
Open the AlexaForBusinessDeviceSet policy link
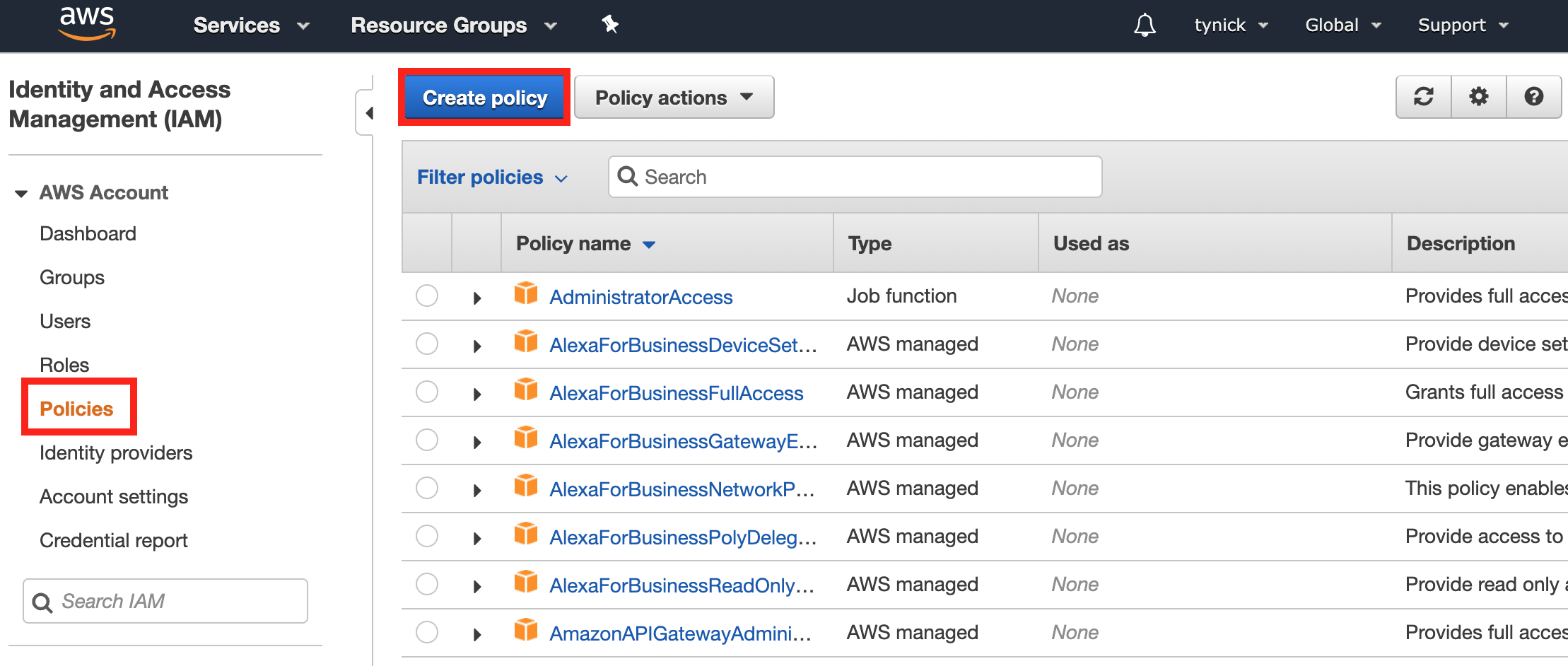click(683, 345)
